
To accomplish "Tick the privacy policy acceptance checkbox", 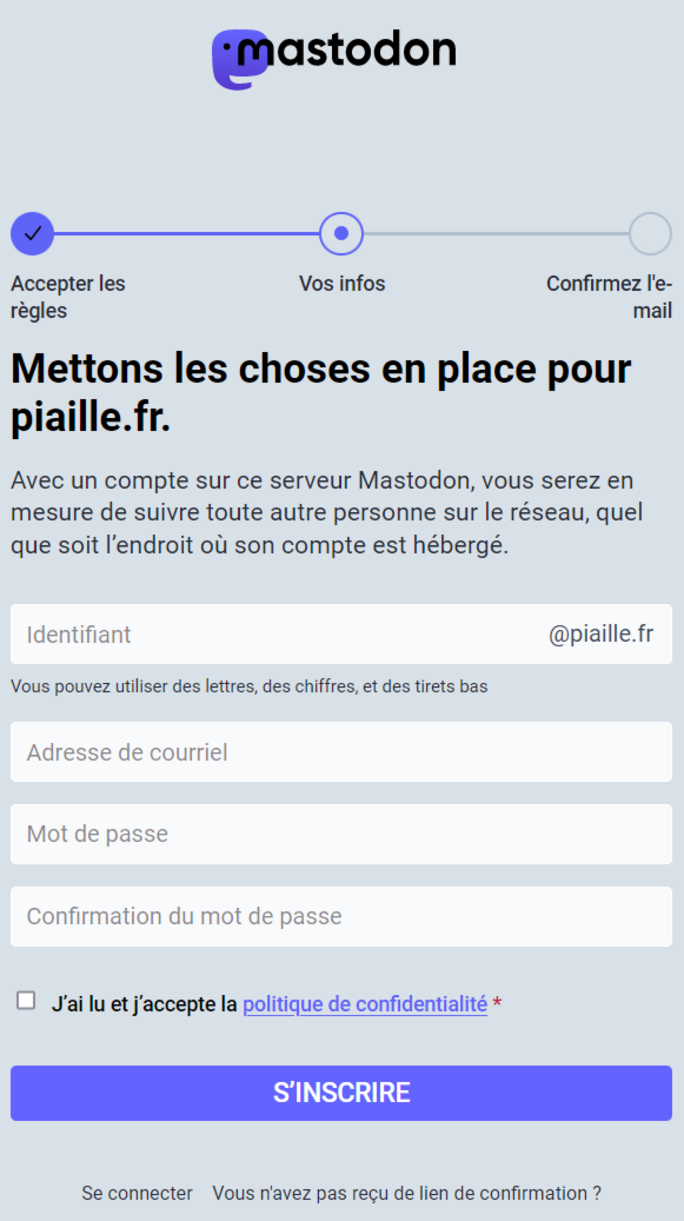I will pos(26,1001).
